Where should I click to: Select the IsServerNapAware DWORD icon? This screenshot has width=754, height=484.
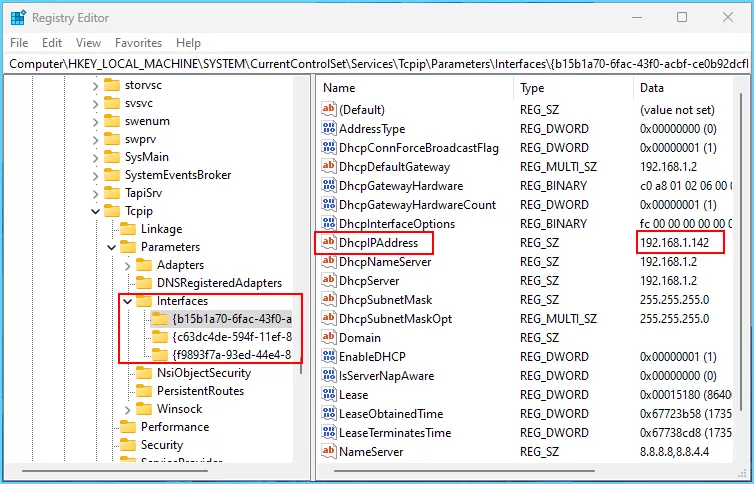click(x=329, y=375)
